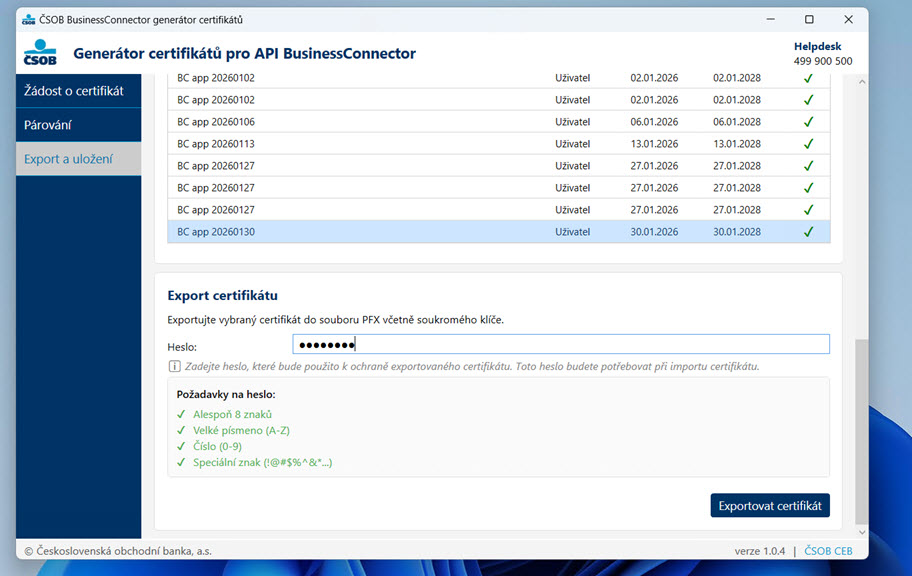Click checkmark next to Speciální znak requirement

tap(181, 463)
